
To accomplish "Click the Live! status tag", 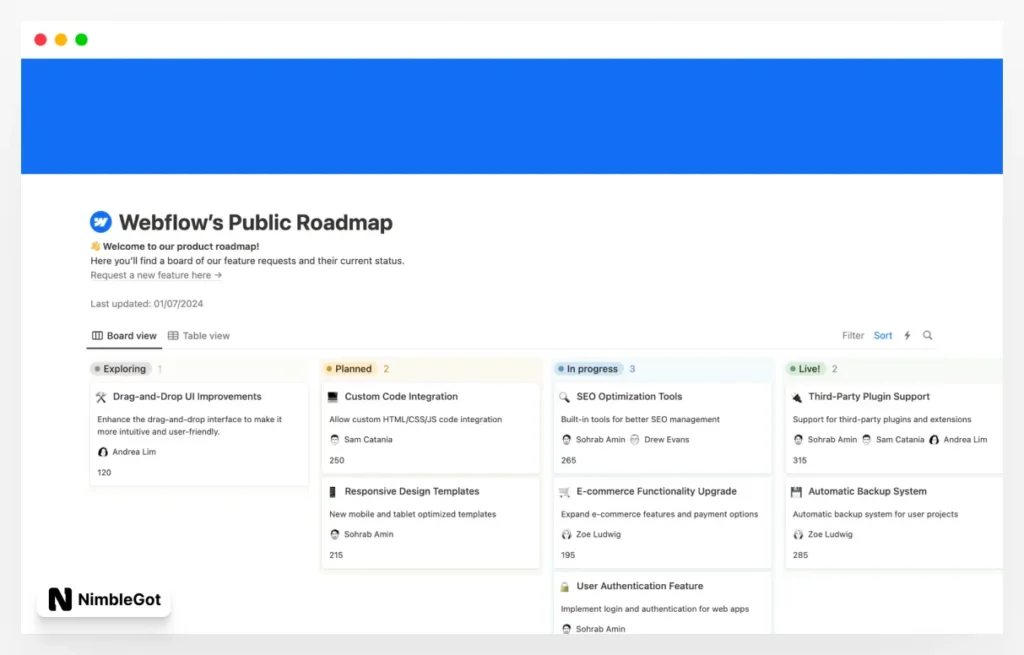I will click(x=805, y=369).
